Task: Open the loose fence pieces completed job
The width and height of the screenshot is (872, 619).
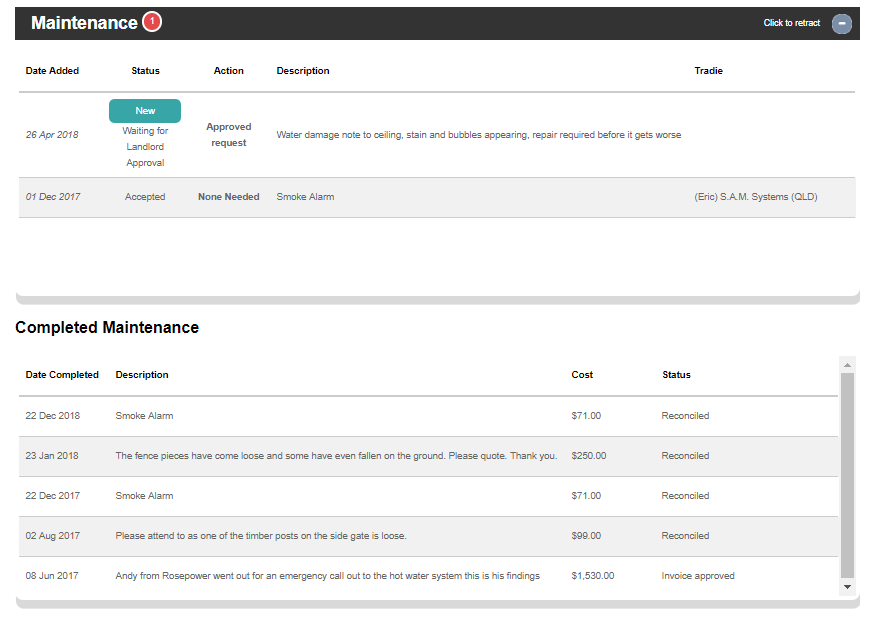Action: [x=428, y=456]
